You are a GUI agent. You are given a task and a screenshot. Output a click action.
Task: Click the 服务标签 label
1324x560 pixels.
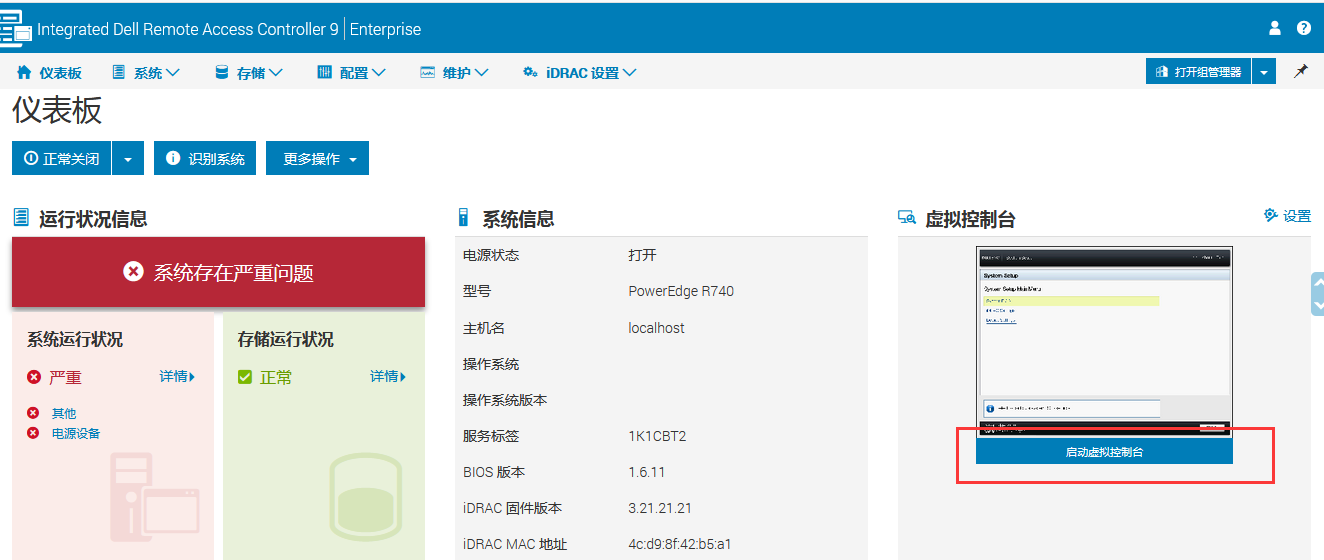click(491, 436)
